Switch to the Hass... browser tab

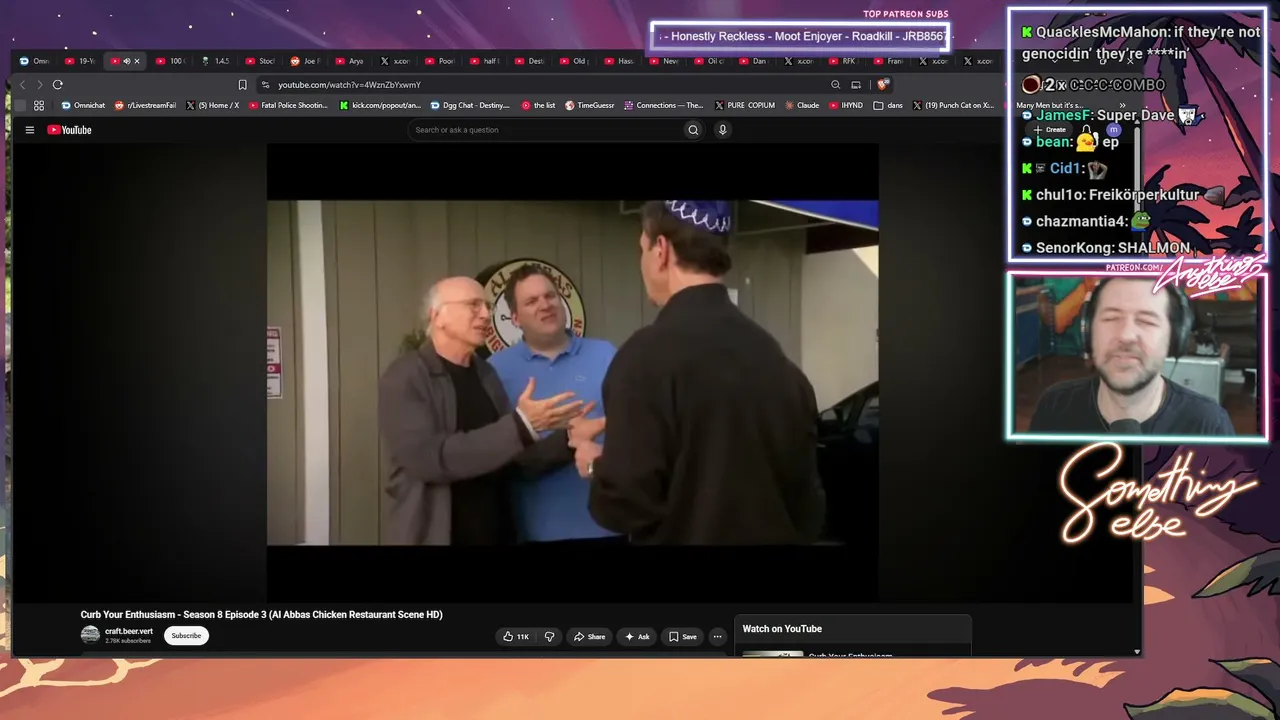621,61
